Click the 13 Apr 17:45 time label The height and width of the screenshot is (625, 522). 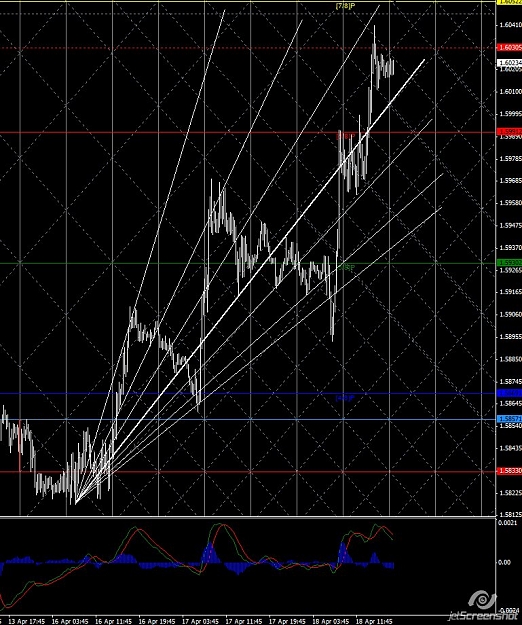pyautogui.click(x=27, y=621)
